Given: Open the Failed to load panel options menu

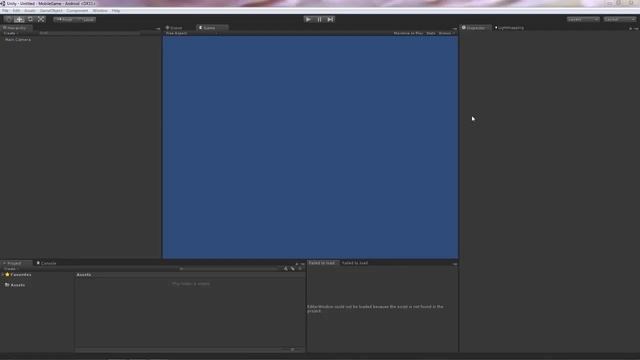Looking at the screenshot, I should 455,264.
